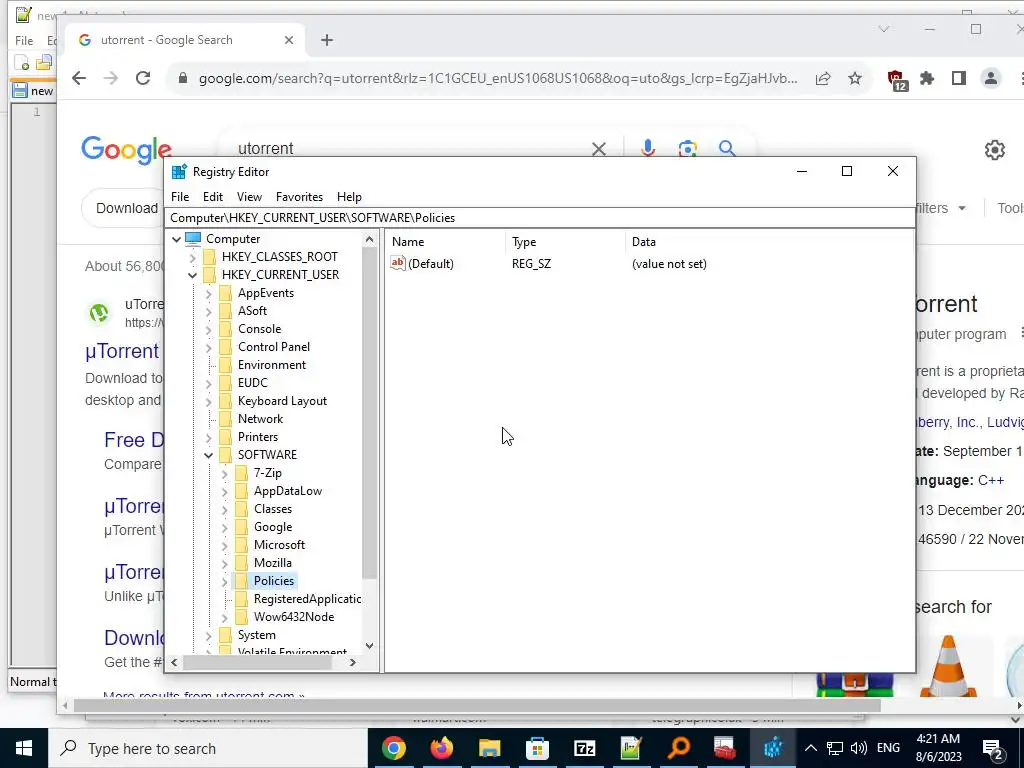Image resolution: width=1024 pixels, height=768 pixels.
Task: Click the Chrome back arrow
Action: [79, 78]
